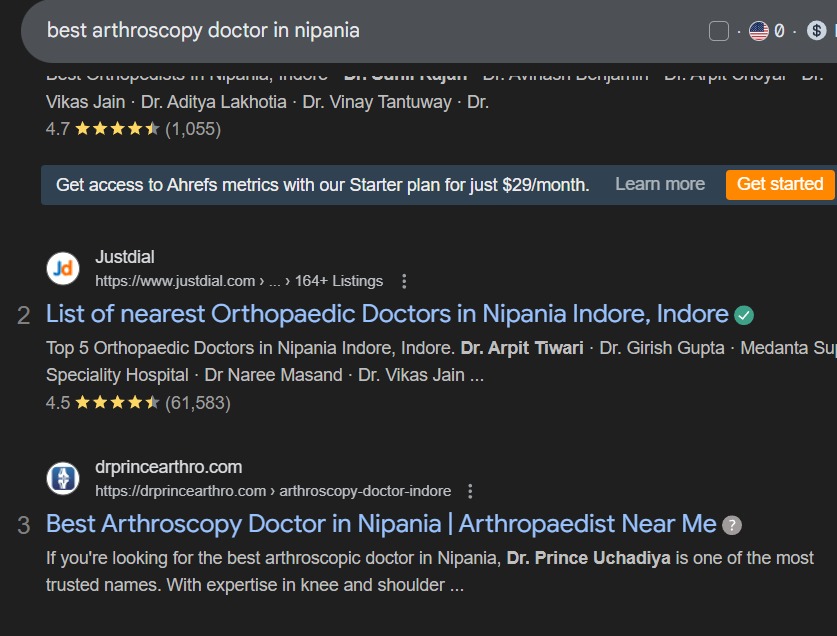This screenshot has height=636, width=837.
Task: Open three-dot menu for drprincearthro result
Action: pyautogui.click(x=470, y=491)
